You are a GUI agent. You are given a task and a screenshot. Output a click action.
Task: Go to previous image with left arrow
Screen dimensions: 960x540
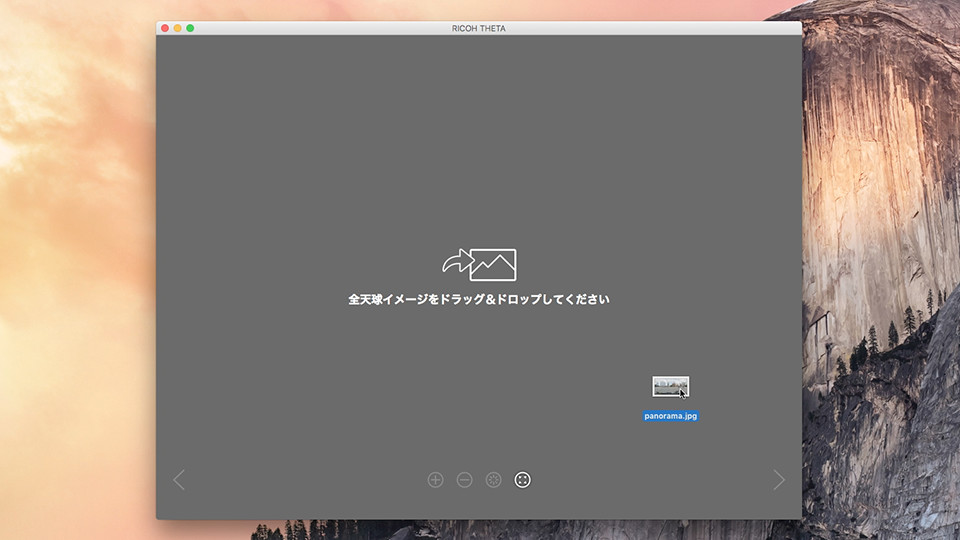point(179,480)
